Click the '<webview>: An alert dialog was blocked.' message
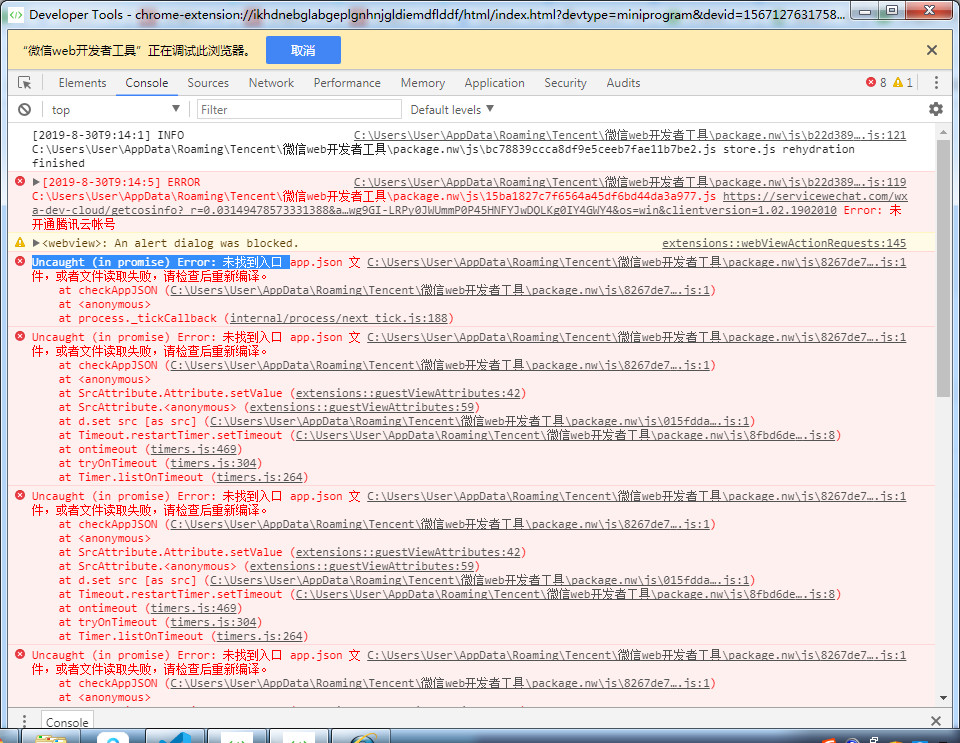 170,243
